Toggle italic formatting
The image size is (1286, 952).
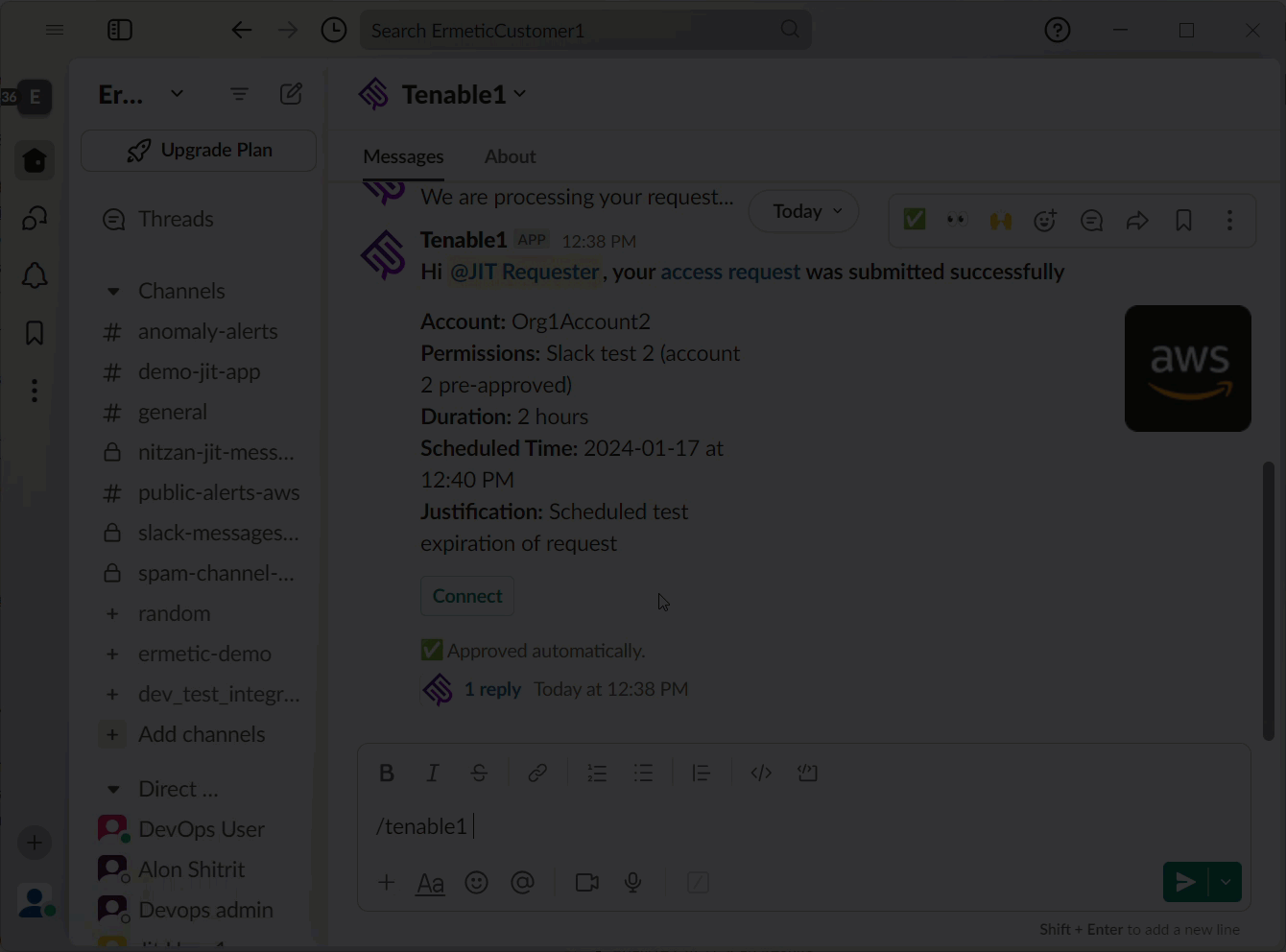tap(433, 773)
